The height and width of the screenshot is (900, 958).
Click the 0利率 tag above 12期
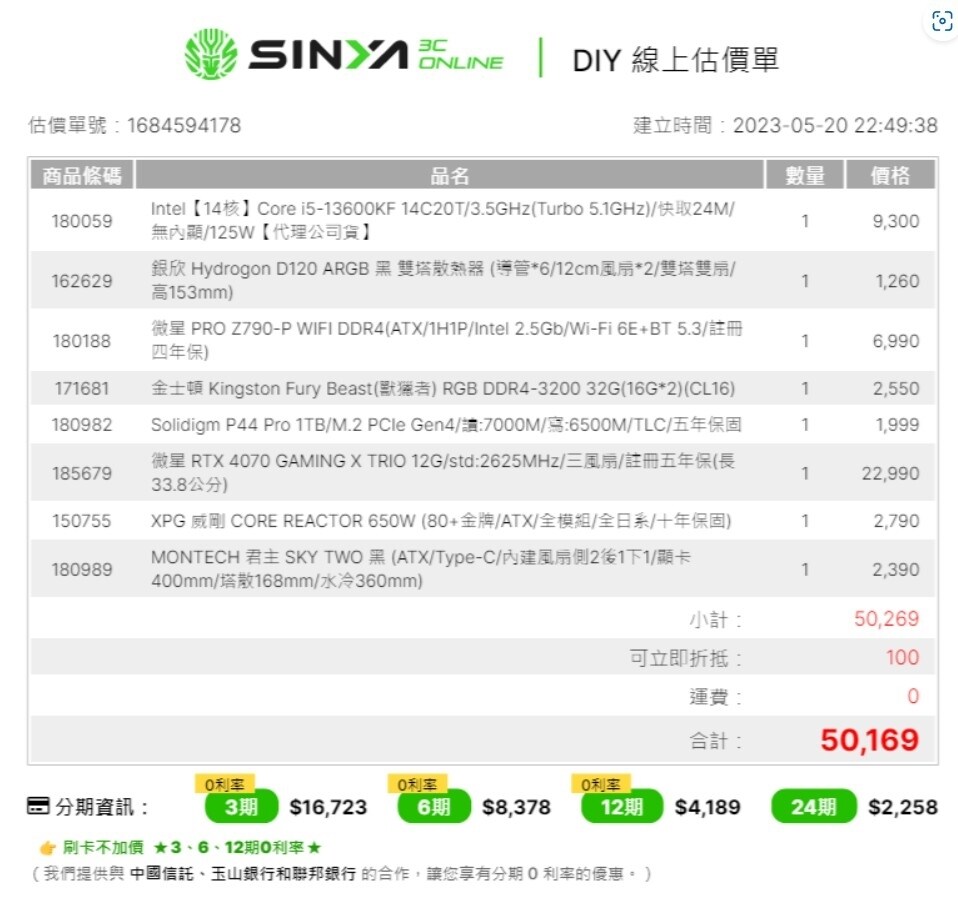pyautogui.click(x=601, y=784)
